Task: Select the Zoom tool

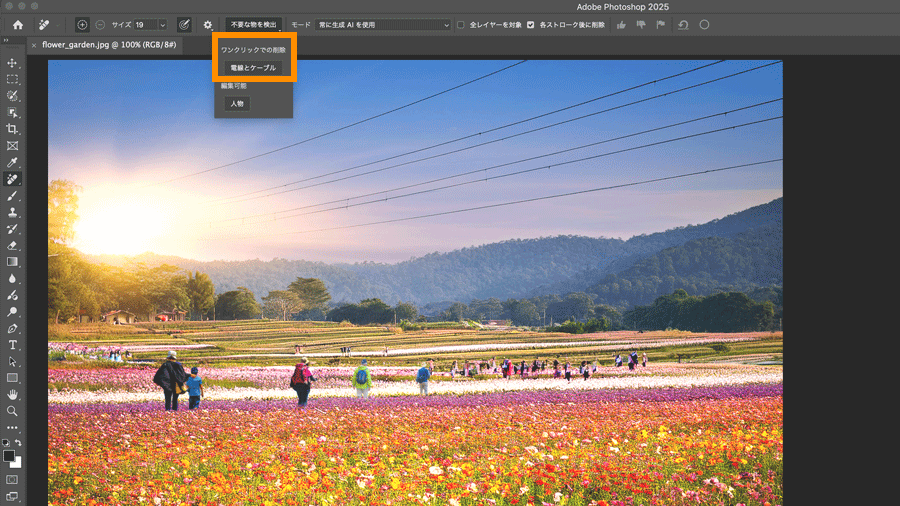Action: (12, 411)
